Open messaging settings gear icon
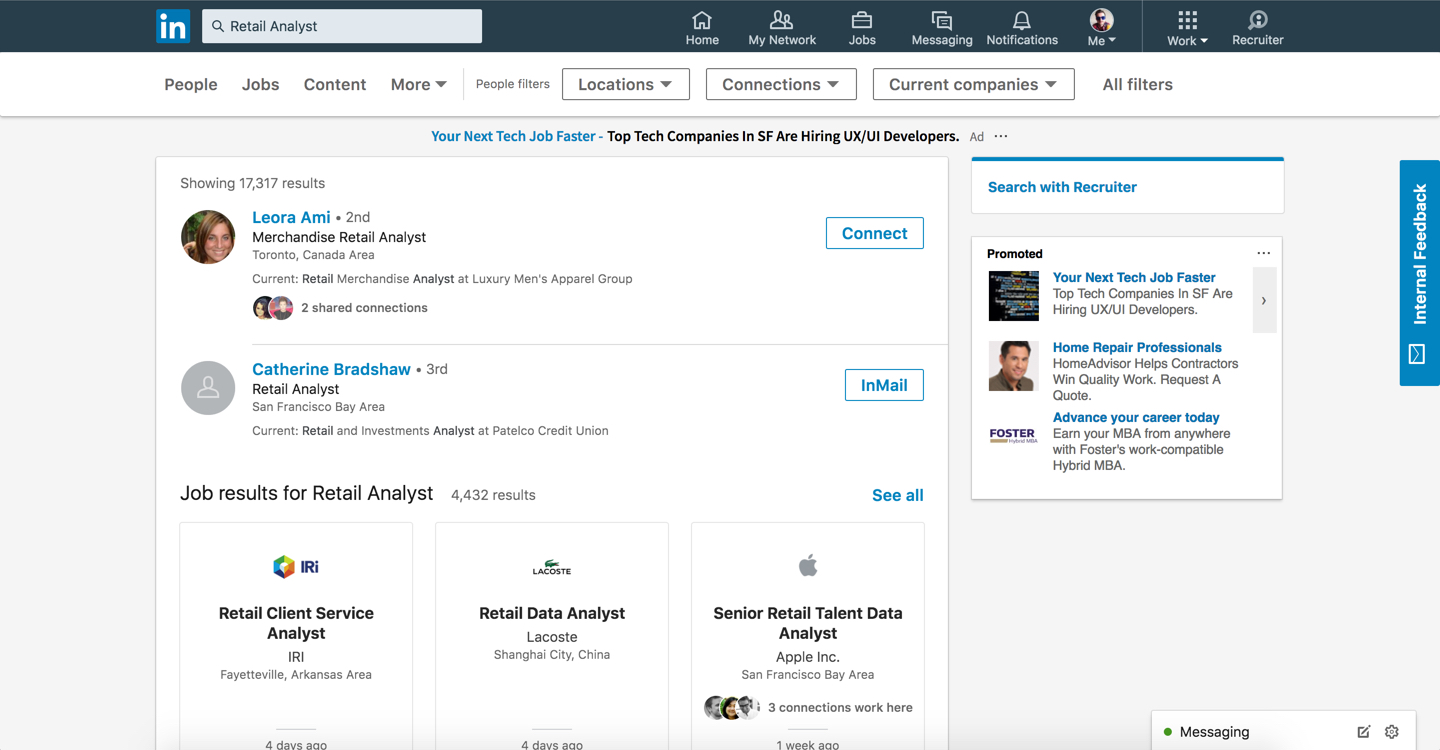The height and width of the screenshot is (750, 1440). (x=1391, y=732)
